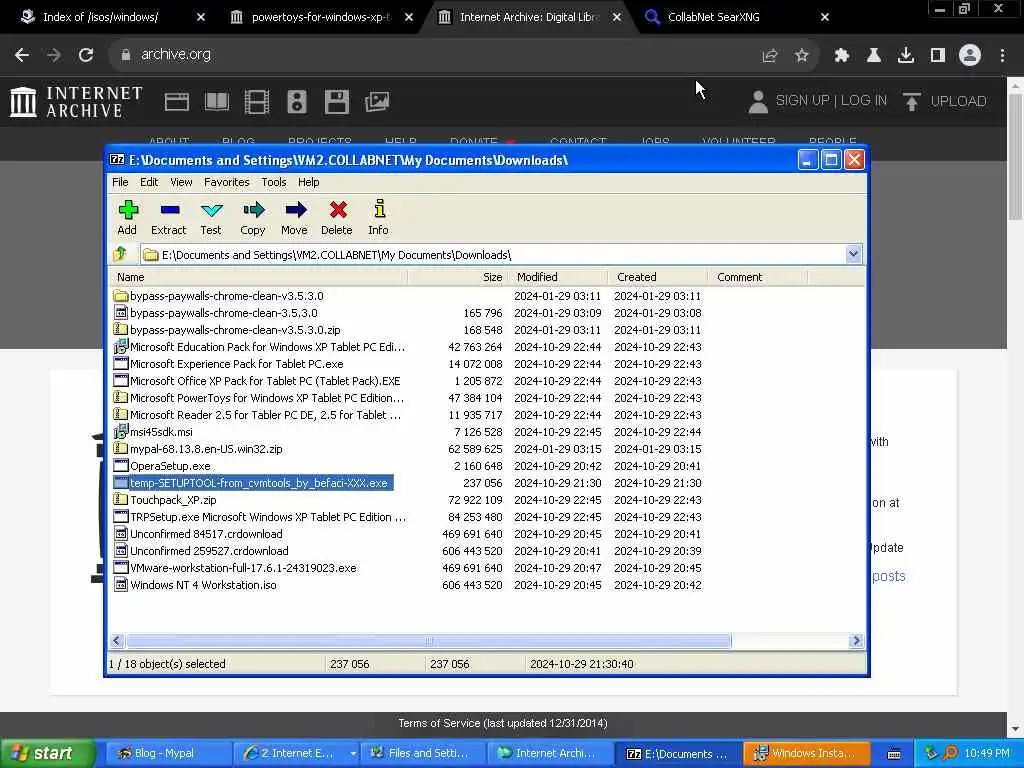Open the Favorites menu in 7-Zip
This screenshot has width=1024, height=768.
point(227,182)
